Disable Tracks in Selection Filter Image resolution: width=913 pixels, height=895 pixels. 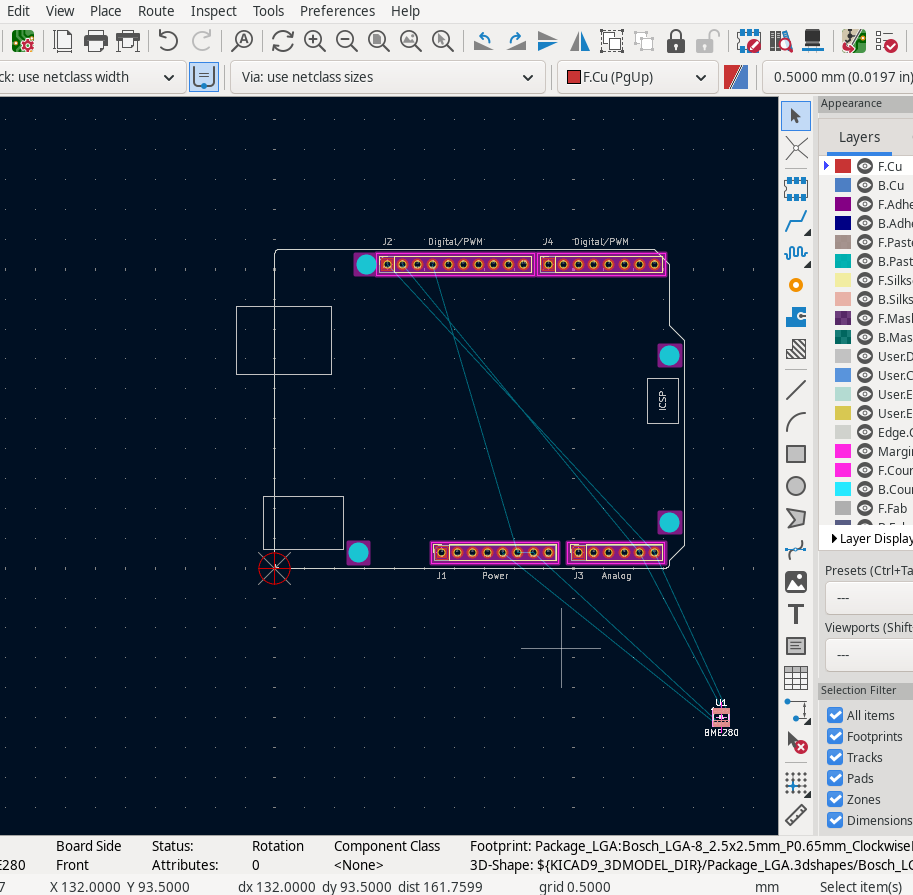pyautogui.click(x=835, y=757)
